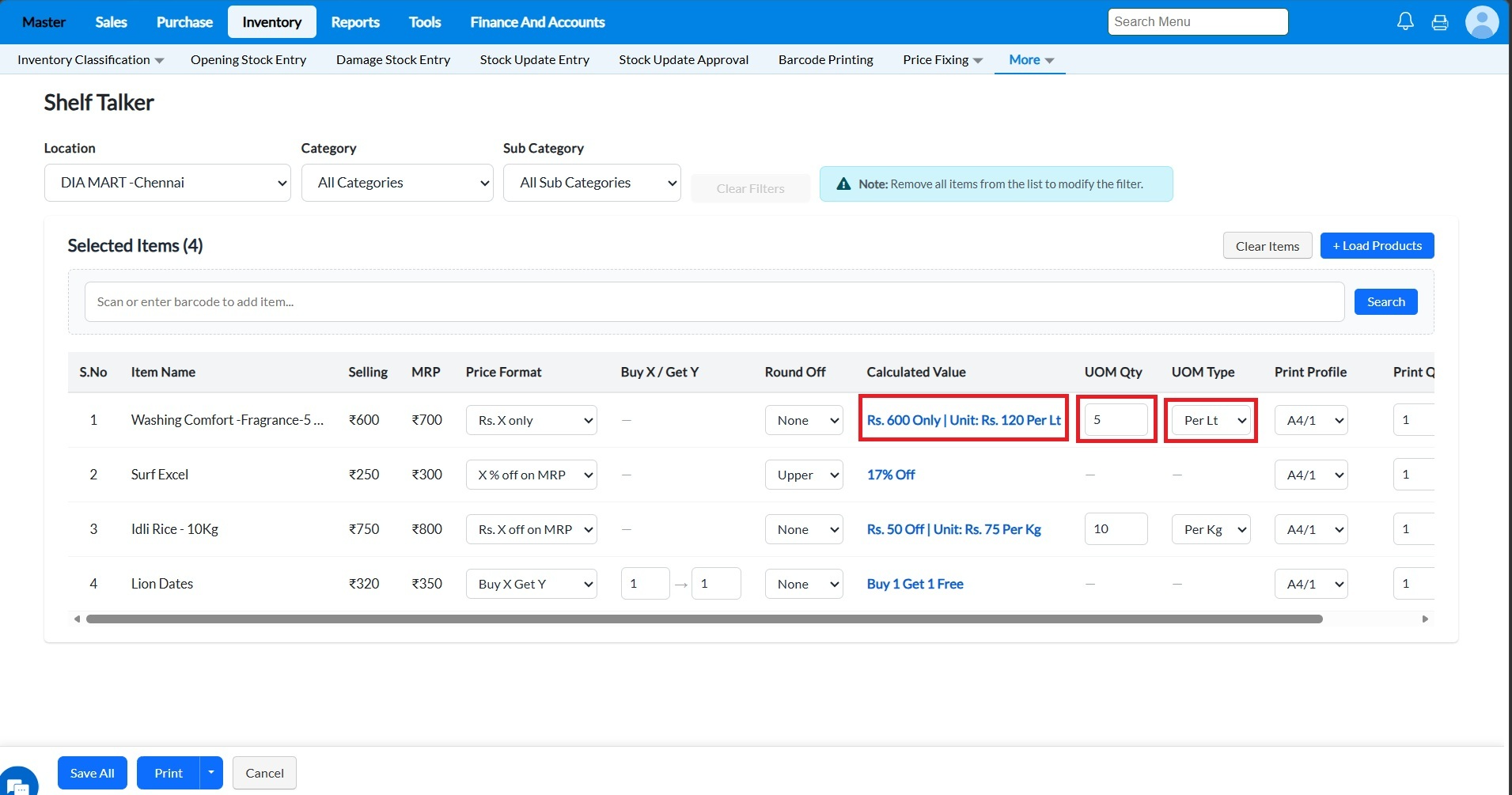
Task: Open Price Format dropdown for Surf Excel
Action: [531, 475]
